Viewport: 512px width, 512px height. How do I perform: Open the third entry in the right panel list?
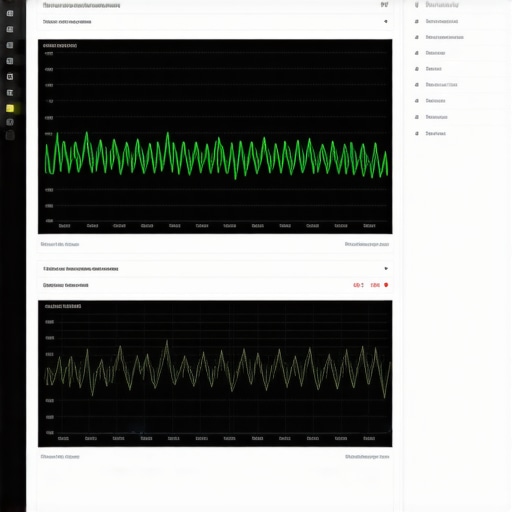(435, 53)
